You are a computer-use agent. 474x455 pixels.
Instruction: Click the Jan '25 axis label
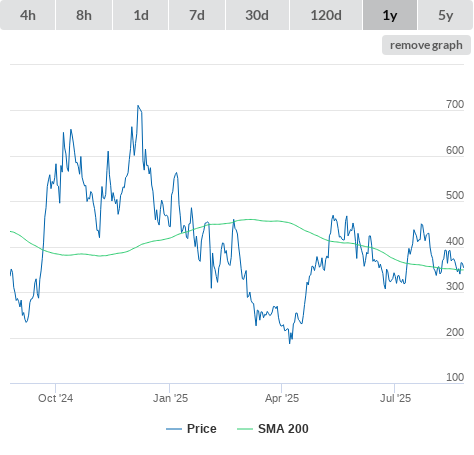pos(170,398)
